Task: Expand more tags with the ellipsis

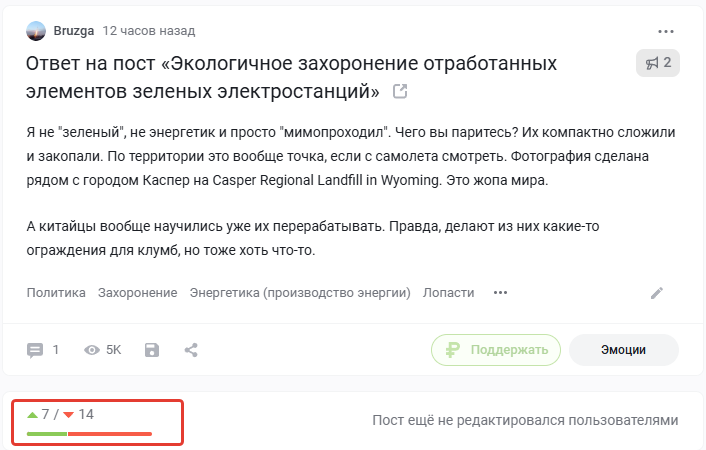Action: click(x=501, y=293)
